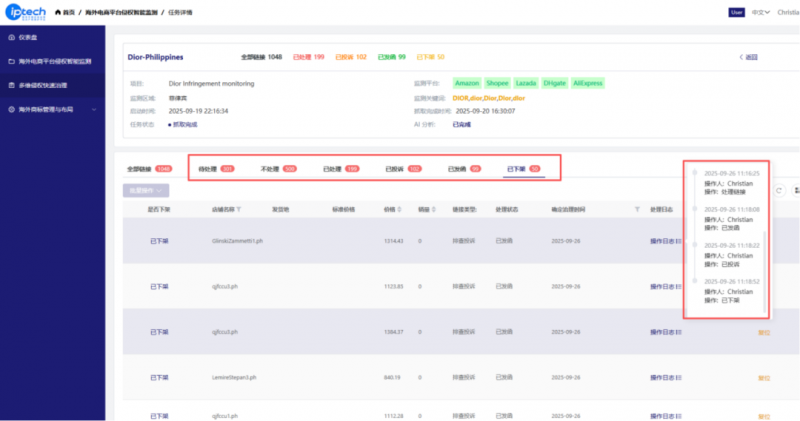Click the Shopee platform tag
This screenshot has height=421, width=800.
click(499, 83)
